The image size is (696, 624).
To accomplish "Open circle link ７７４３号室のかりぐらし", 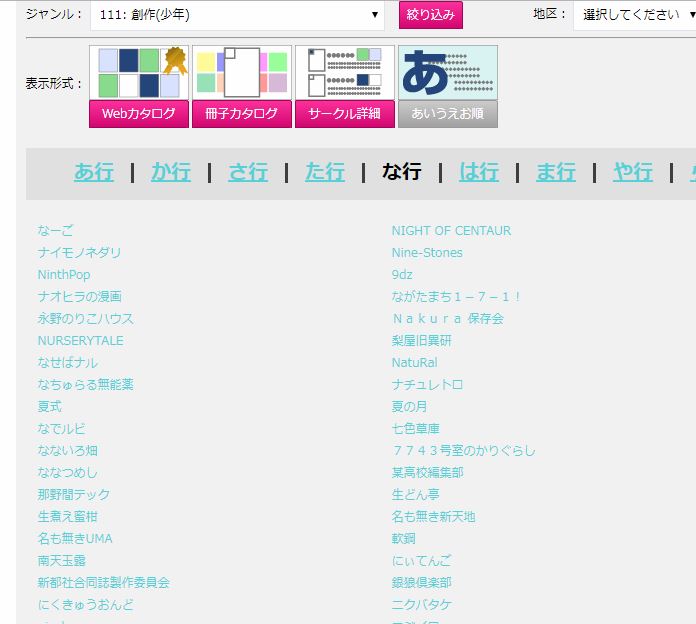I will pos(464,451).
